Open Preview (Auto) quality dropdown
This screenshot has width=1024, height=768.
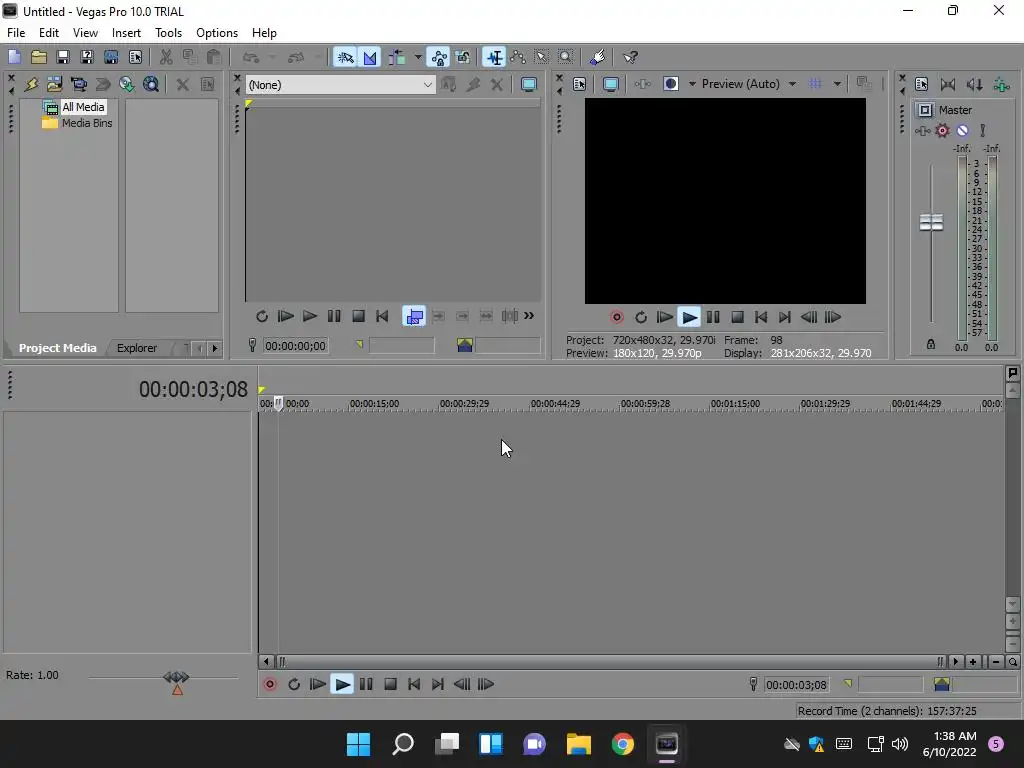792,84
